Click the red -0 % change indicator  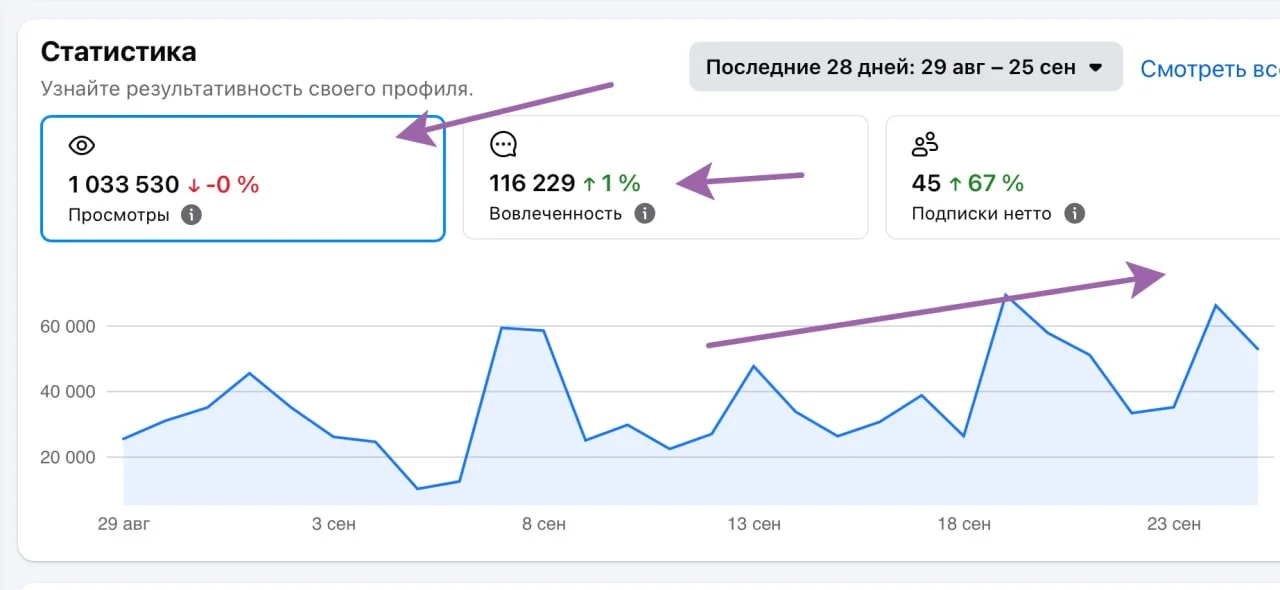click(223, 185)
